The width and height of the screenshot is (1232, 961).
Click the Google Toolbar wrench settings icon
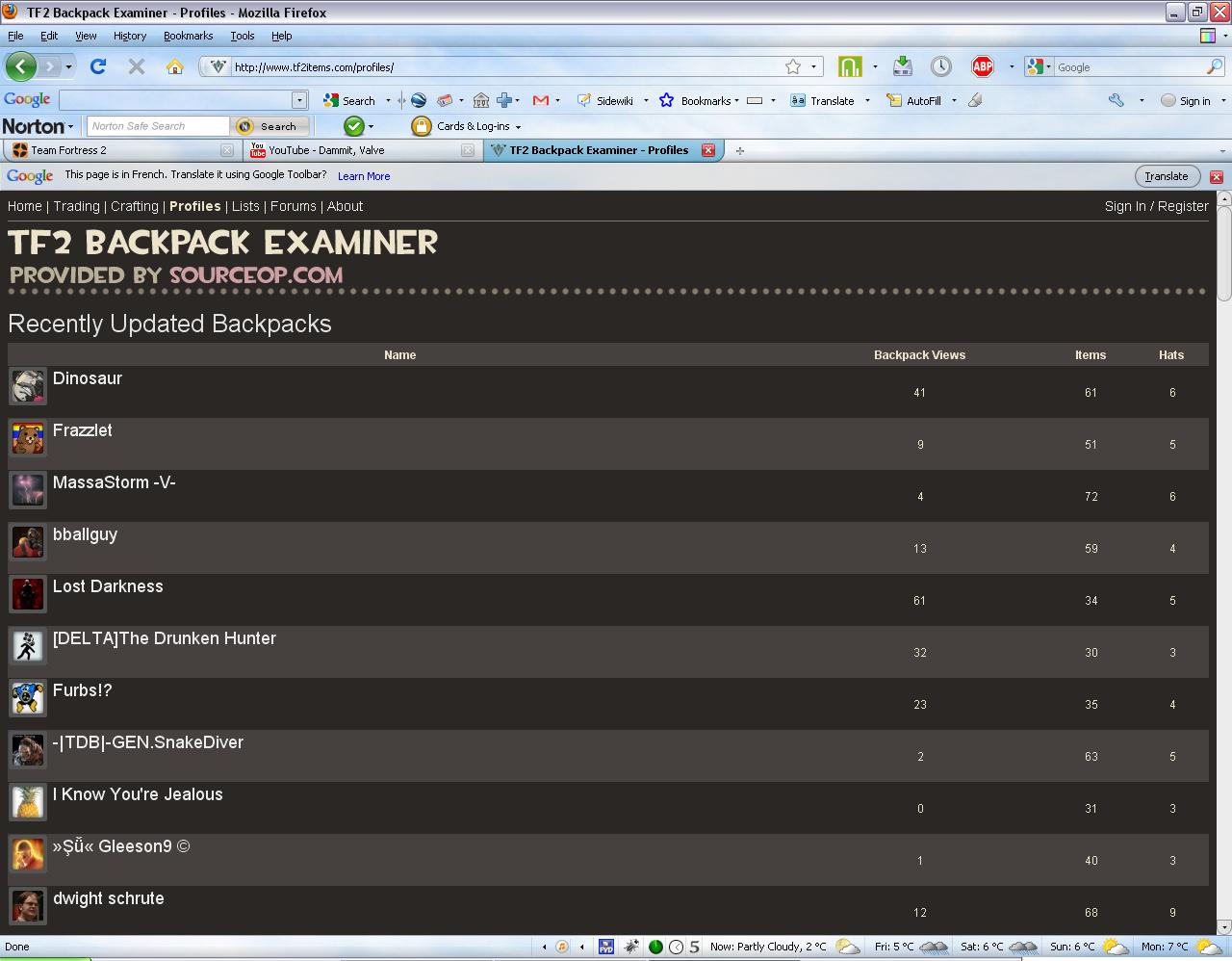pyautogui.click(x=1116, y=100)
